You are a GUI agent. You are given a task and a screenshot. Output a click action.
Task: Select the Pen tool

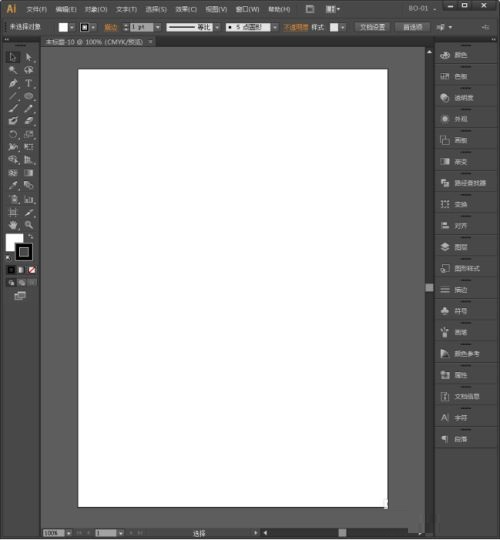pyautogui.click(x=13, y=83)
